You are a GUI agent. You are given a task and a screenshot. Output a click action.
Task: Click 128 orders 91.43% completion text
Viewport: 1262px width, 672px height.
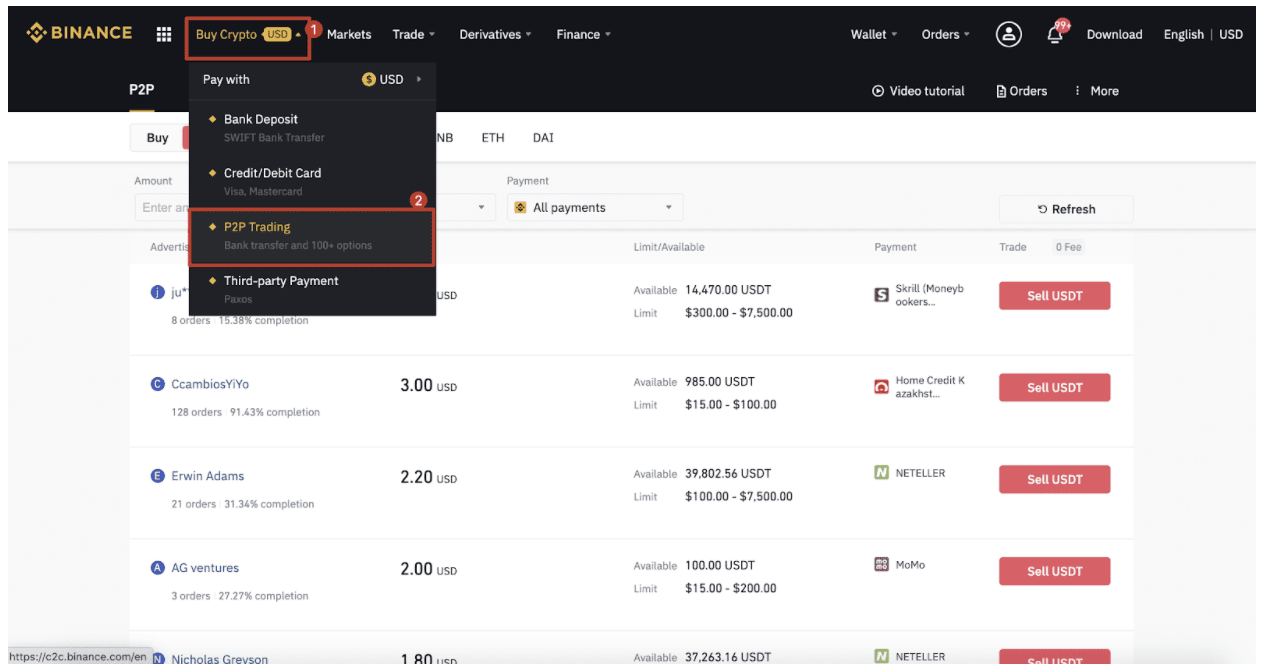[x=245, y=412]
